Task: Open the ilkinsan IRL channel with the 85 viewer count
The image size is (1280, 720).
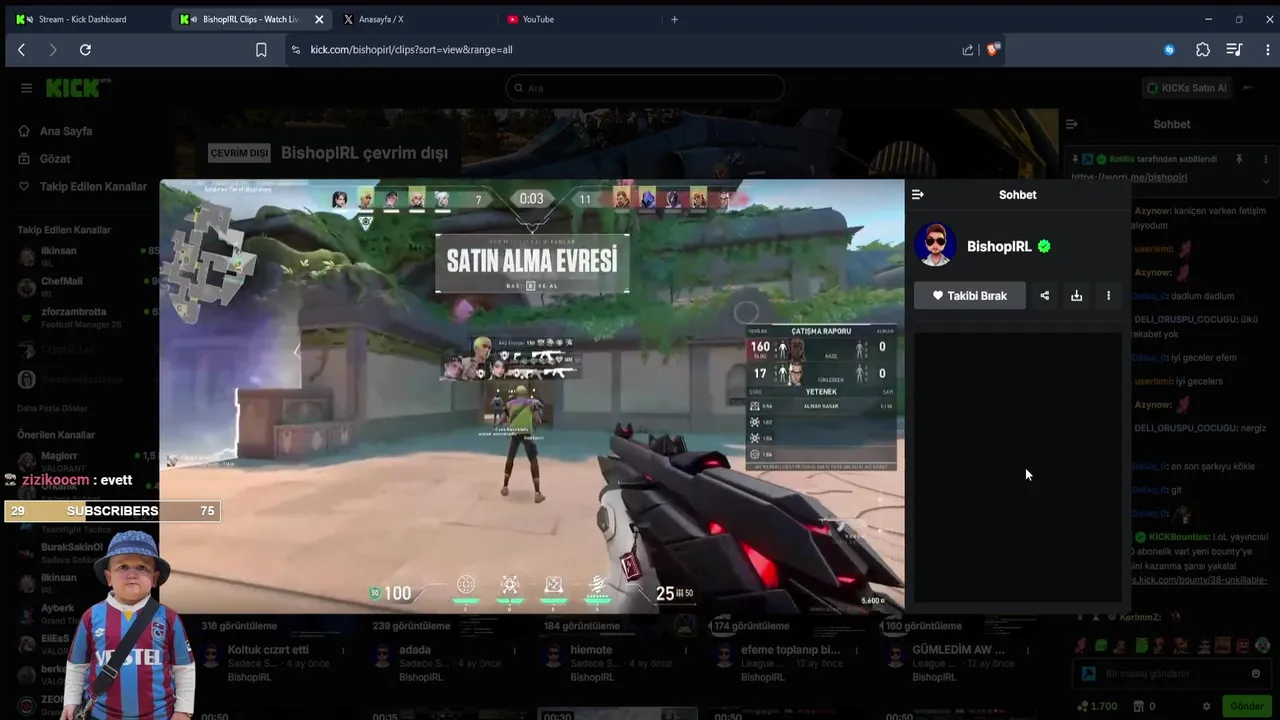Action: tap(85, 257)
